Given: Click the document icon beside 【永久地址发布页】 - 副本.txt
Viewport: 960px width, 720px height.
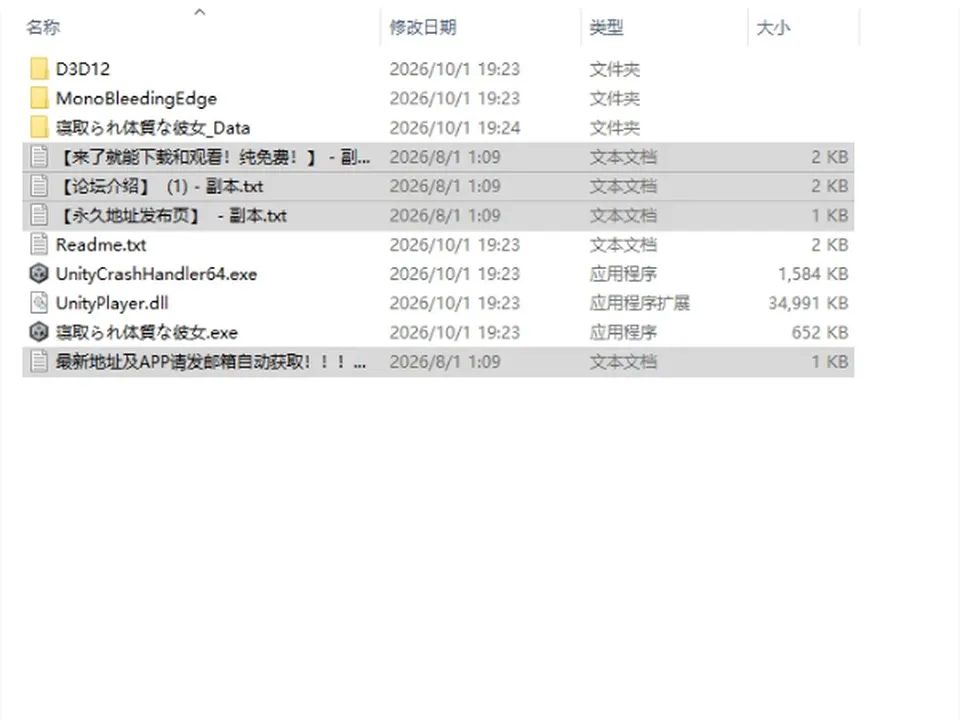Looking at the screenshot, I should (39, 216).
